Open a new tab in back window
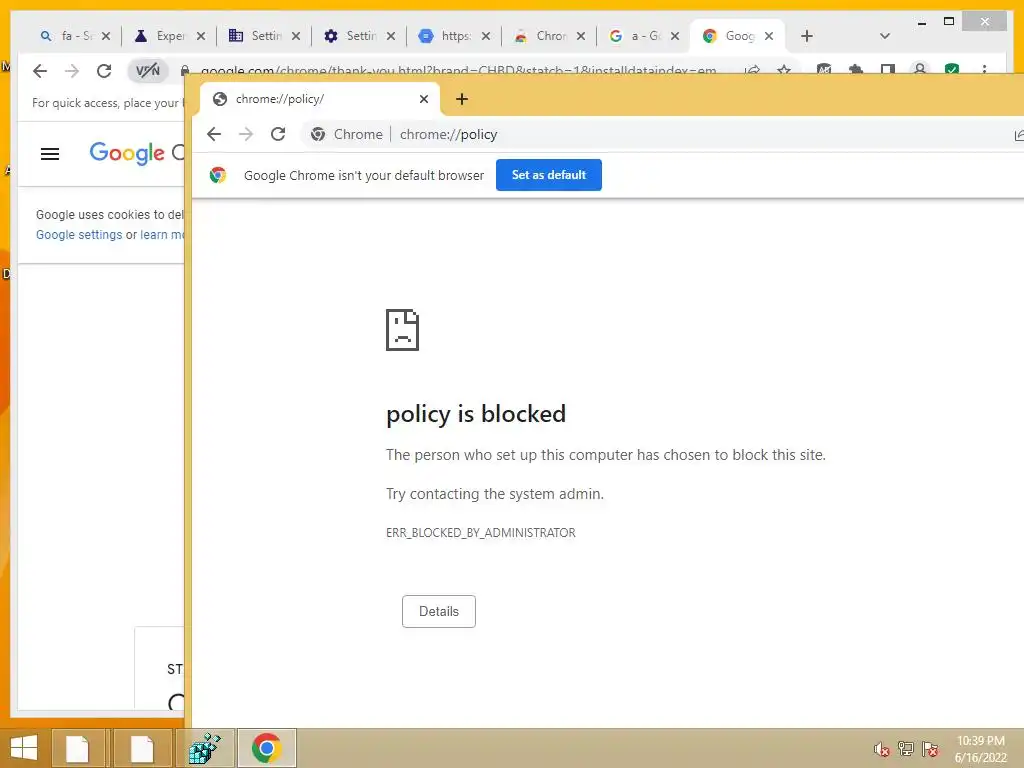Viewport: 1024px width, 768px height. click(x=807, y=36)
